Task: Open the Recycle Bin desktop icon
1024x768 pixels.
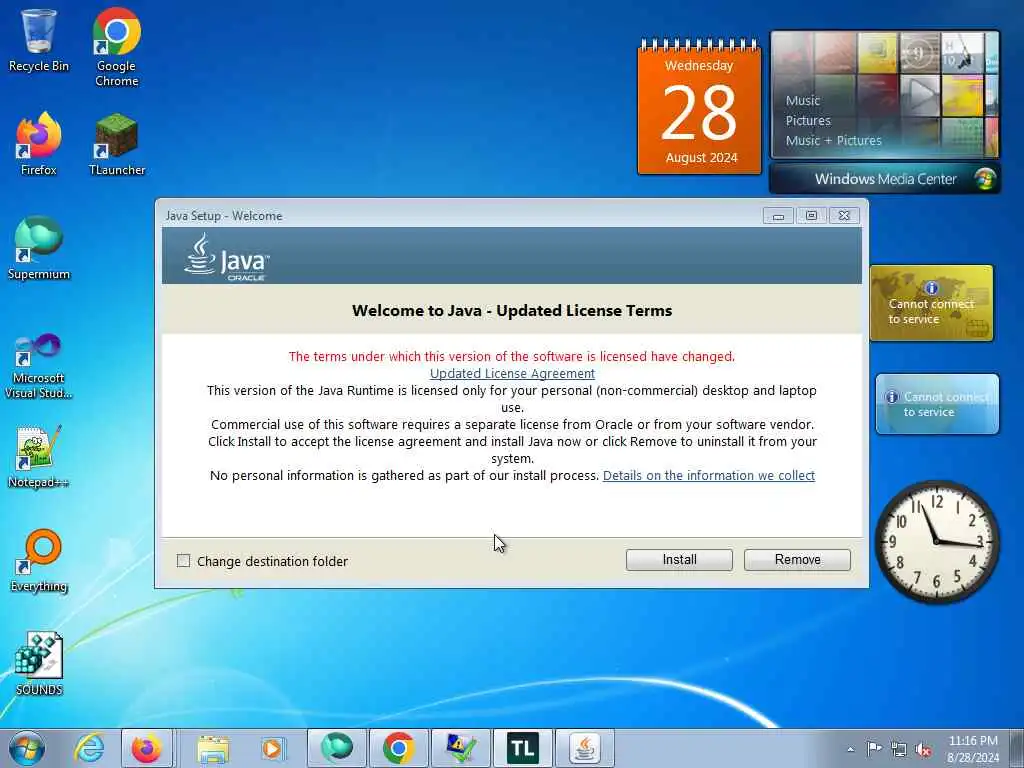Action: pyautogui.click(x=39, y=40)
